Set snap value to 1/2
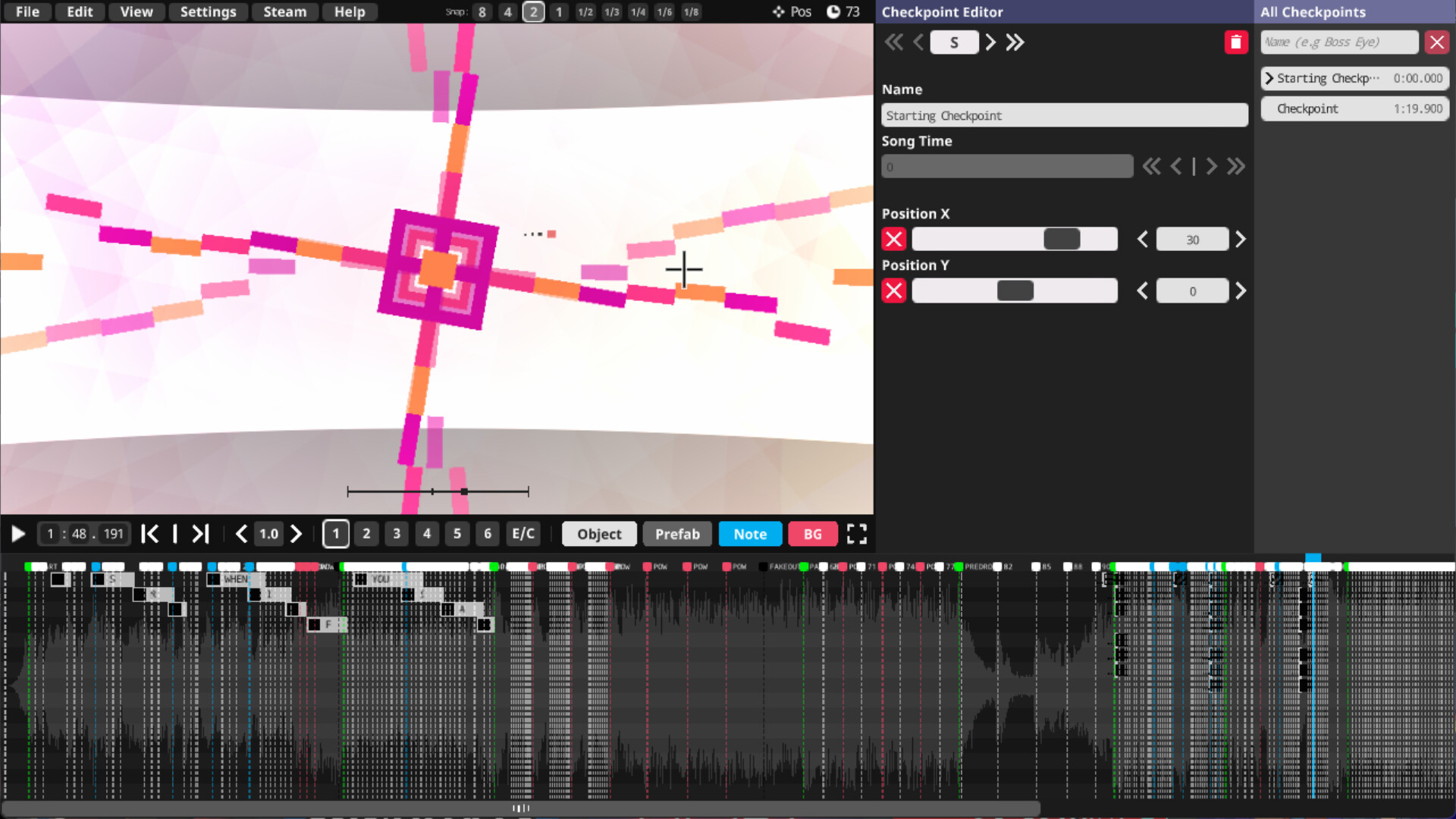 click(x=585, y=12)
